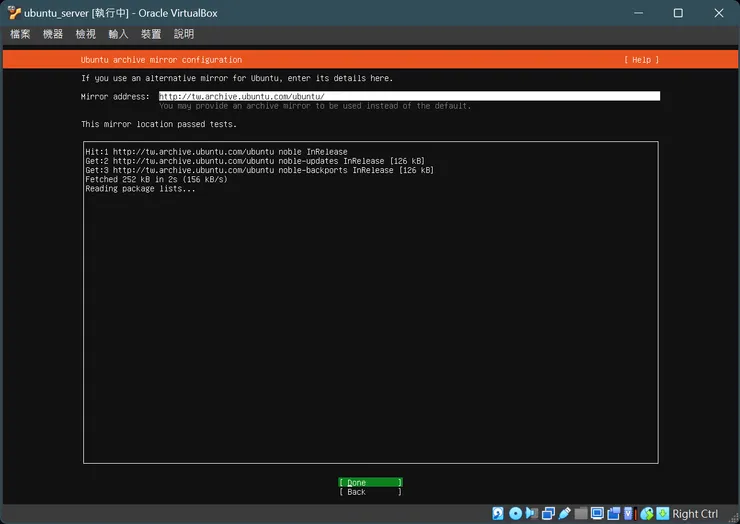
Task: Click 'Ubuntu archive mirror configuration' header title
Action: [x=161, y=60]
